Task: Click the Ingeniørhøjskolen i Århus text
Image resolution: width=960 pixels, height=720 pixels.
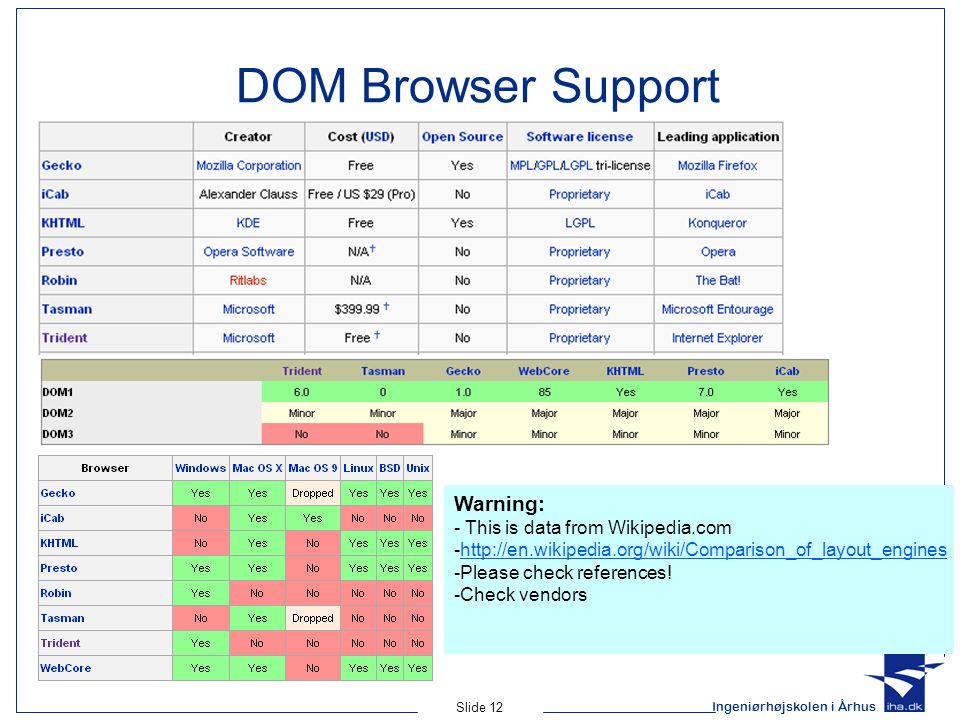Action: coord(794,707)
